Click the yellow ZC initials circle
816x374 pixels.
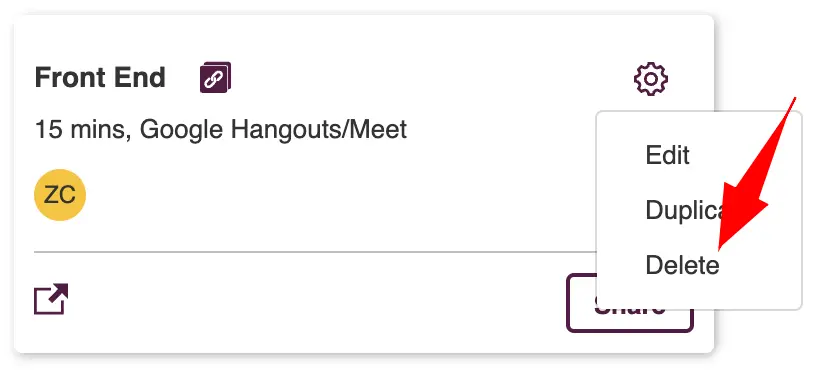60,195
